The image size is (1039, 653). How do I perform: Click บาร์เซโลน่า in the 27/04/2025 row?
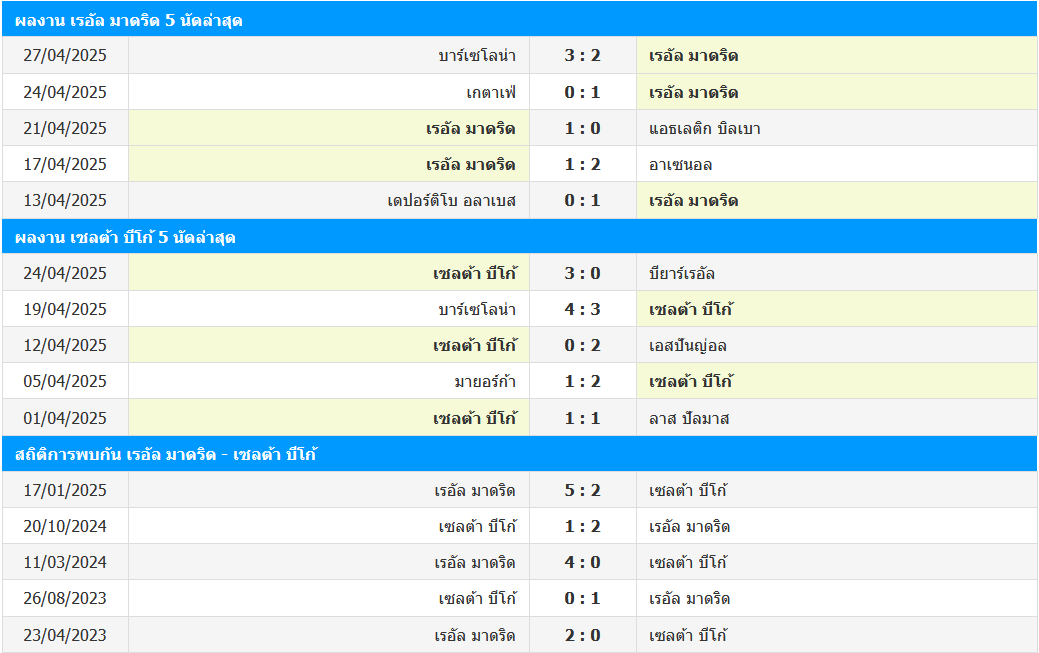click(x=477, y=56)
